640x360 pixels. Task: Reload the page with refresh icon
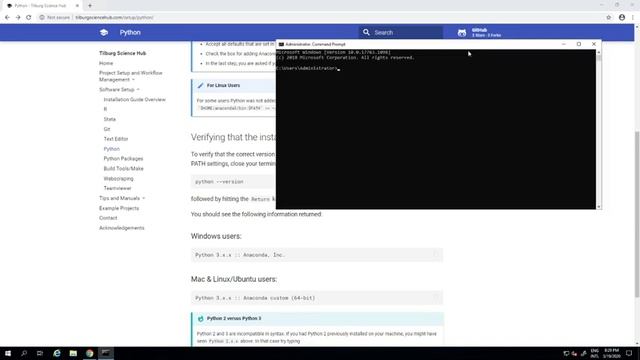pos(29,18)
